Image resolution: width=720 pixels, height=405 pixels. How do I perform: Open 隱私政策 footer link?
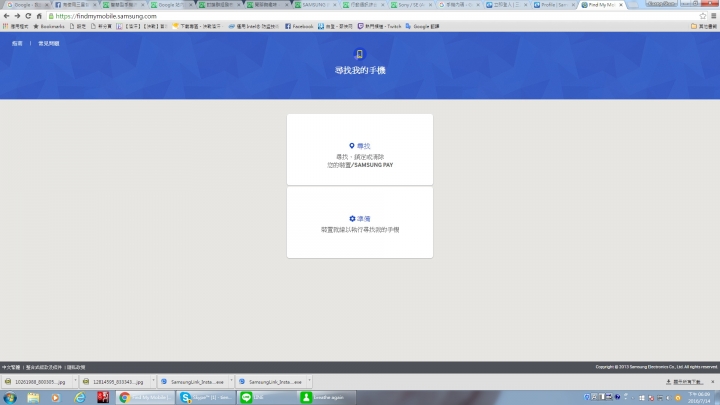pos(76,367)
